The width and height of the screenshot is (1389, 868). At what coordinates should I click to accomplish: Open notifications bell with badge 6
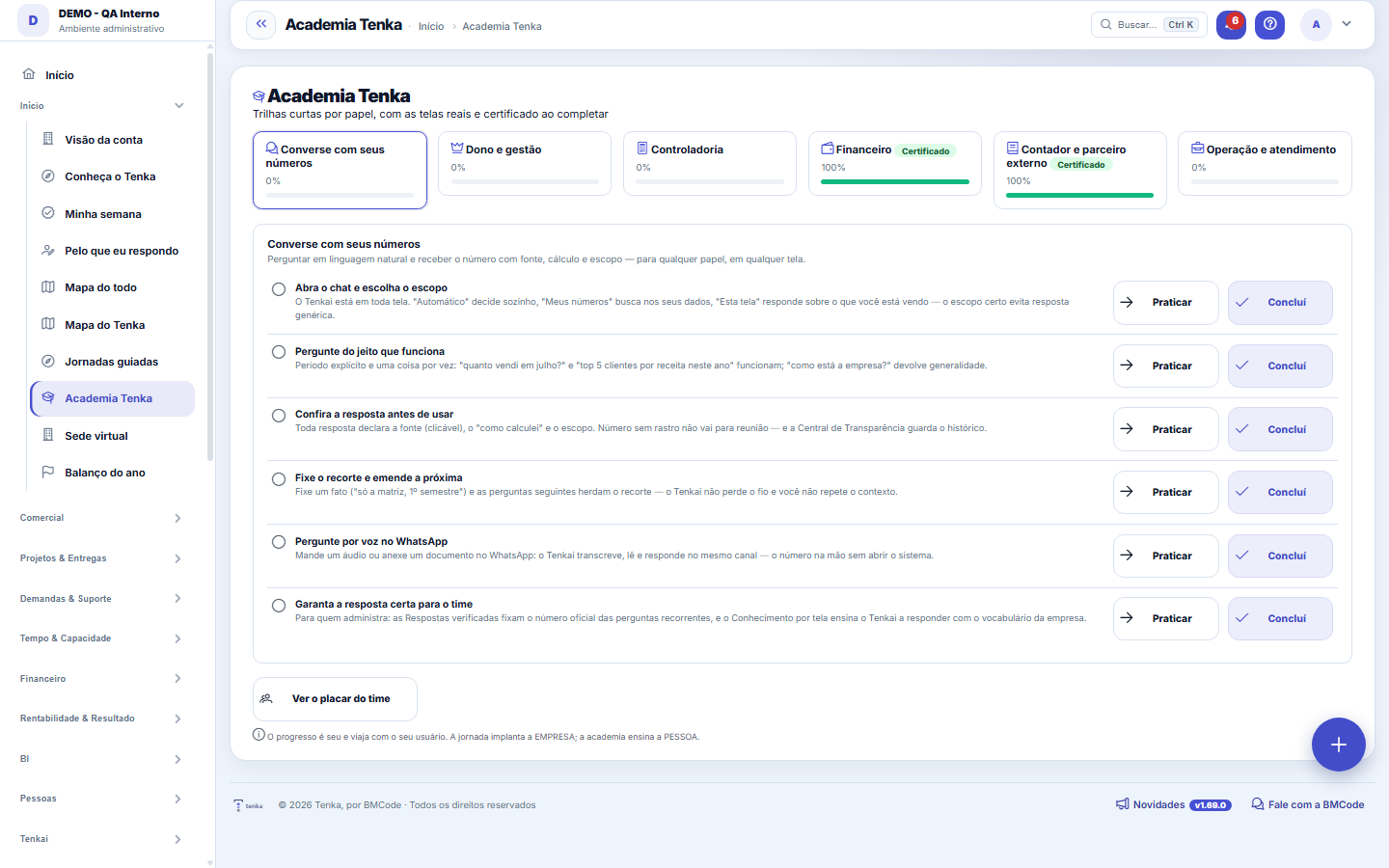point(1231,24)
